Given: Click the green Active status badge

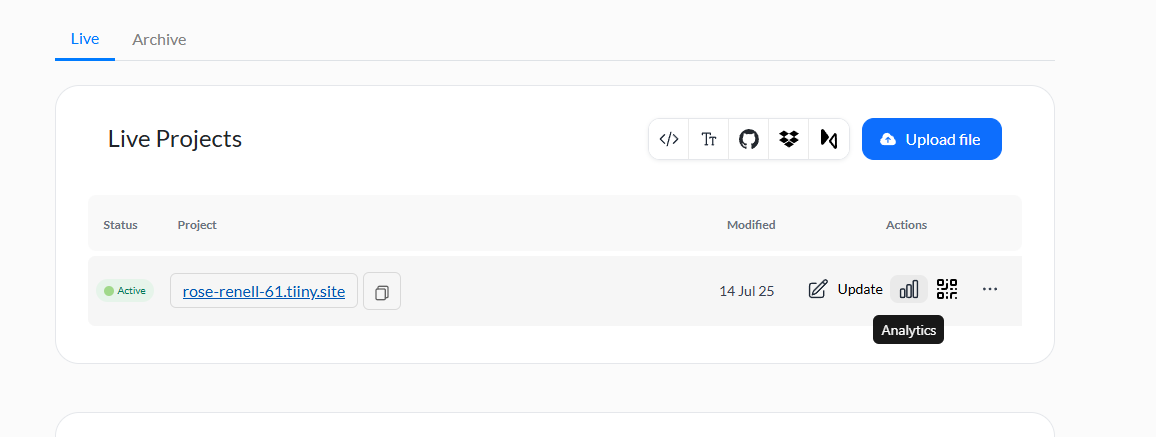Looking at the screenshot, I should (x=125, y=291).
